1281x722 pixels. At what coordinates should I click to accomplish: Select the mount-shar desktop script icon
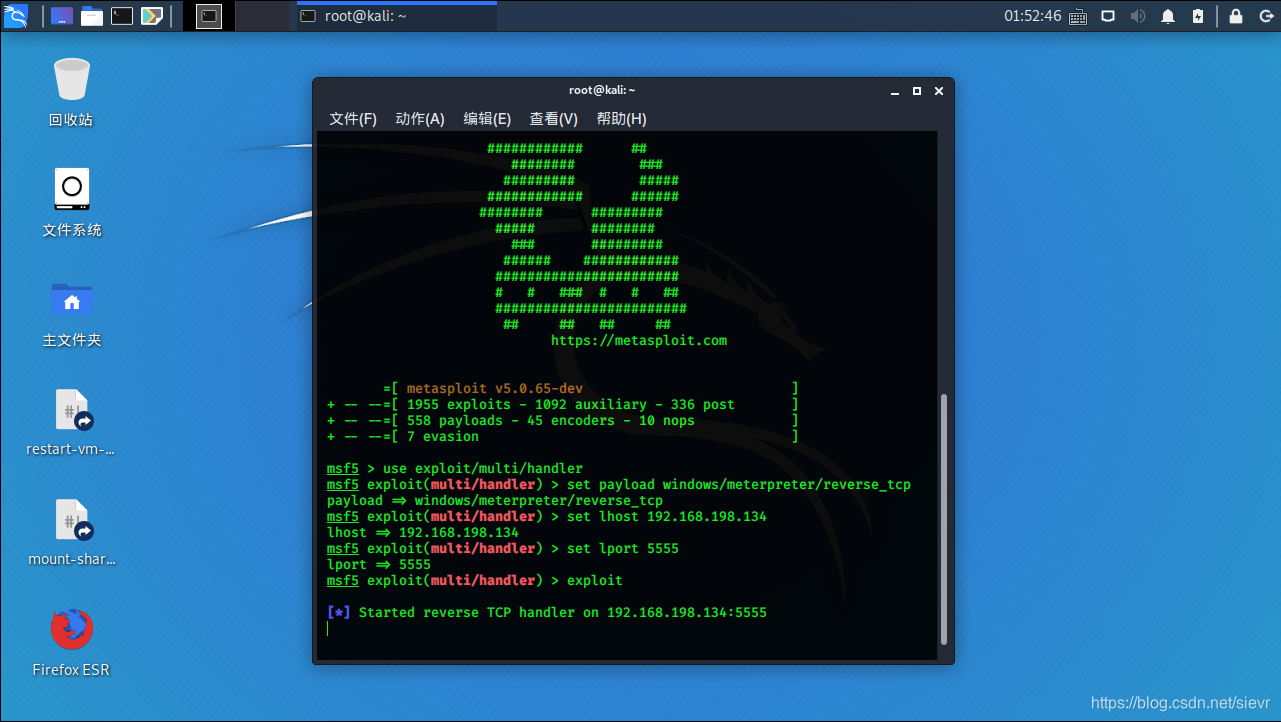(71, 532)
